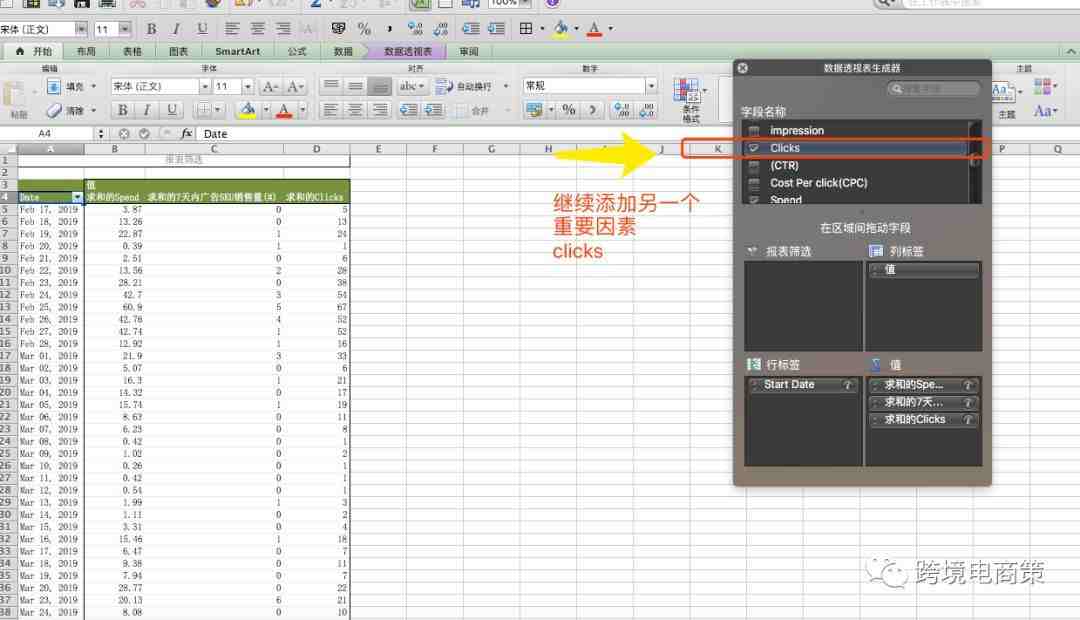
Task: Open conditional formatting icon
Action: pyautogui.click(x=689, y=100)
